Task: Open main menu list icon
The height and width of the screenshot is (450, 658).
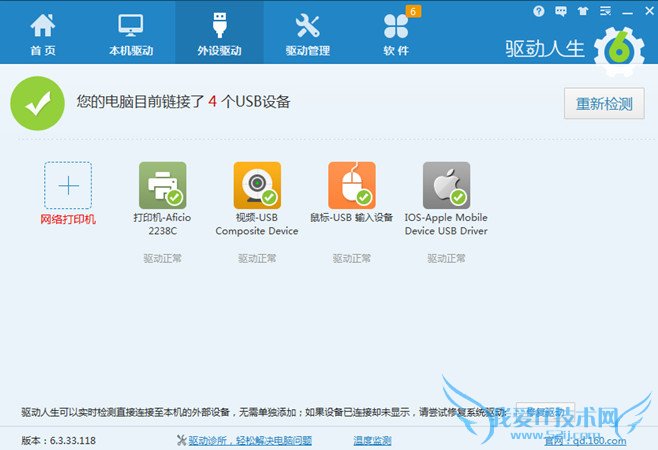Action: [605, 11]
